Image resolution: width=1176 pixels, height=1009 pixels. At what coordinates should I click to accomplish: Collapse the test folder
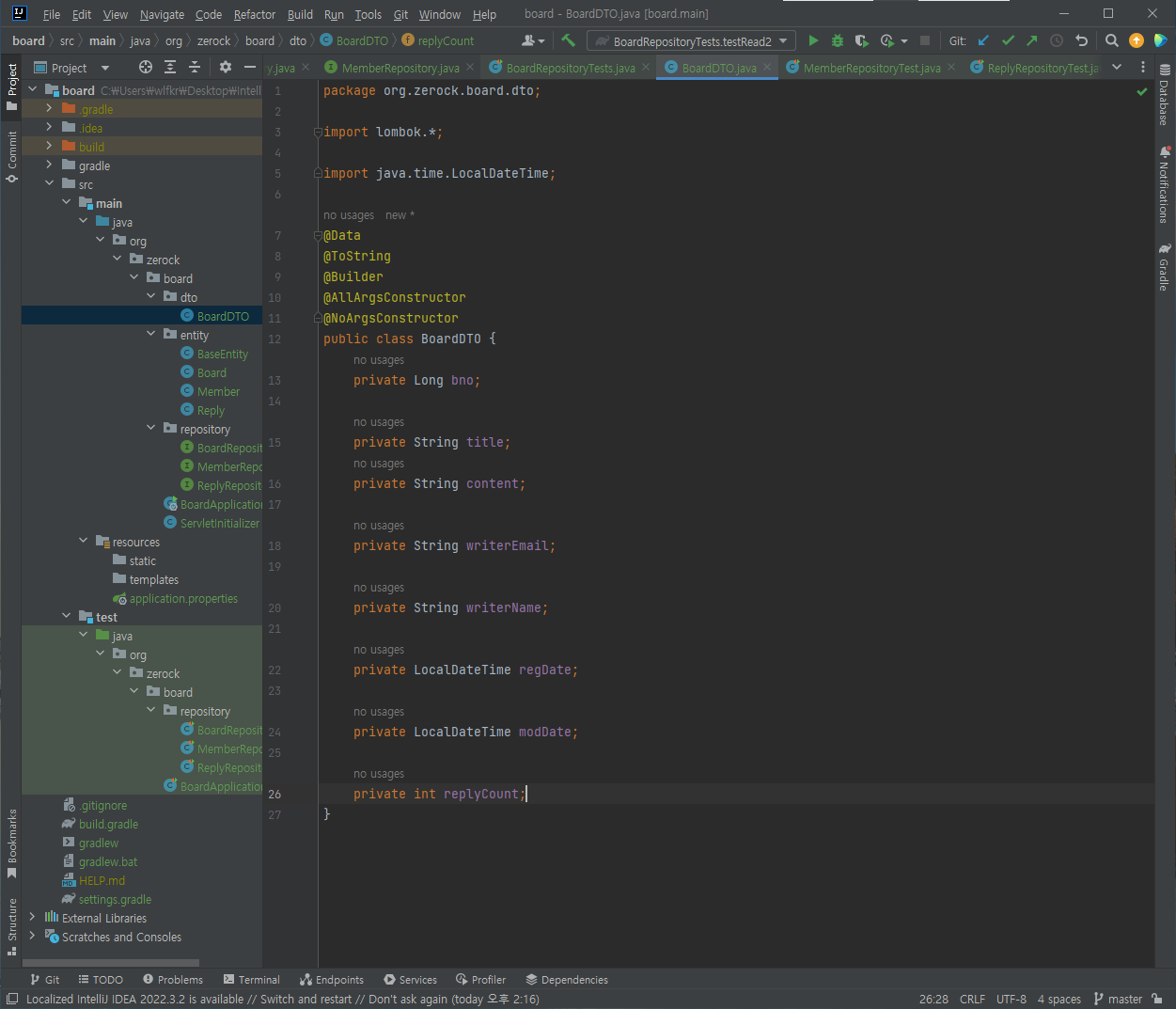(x=66, y=617)
